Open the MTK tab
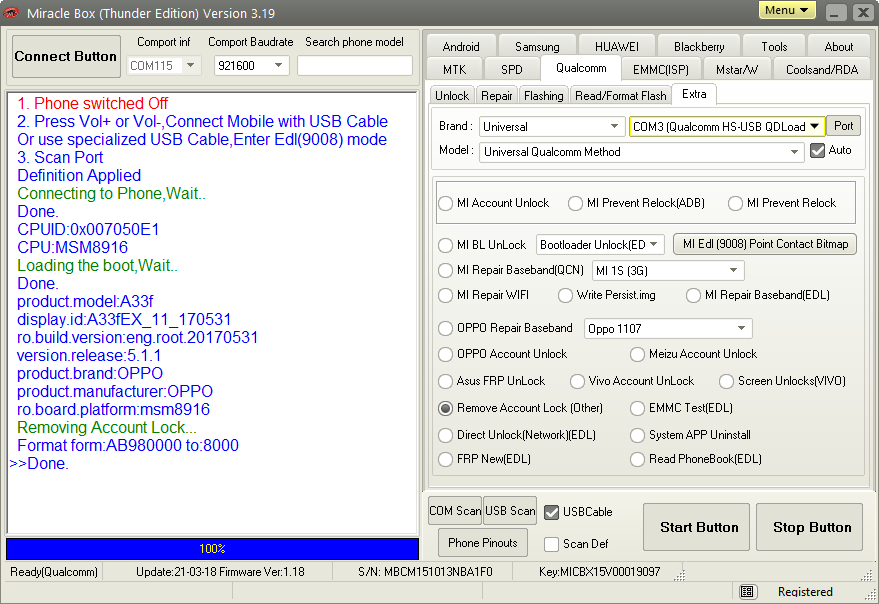Screen dimensions: 879x604 click(x=454, y=69)
